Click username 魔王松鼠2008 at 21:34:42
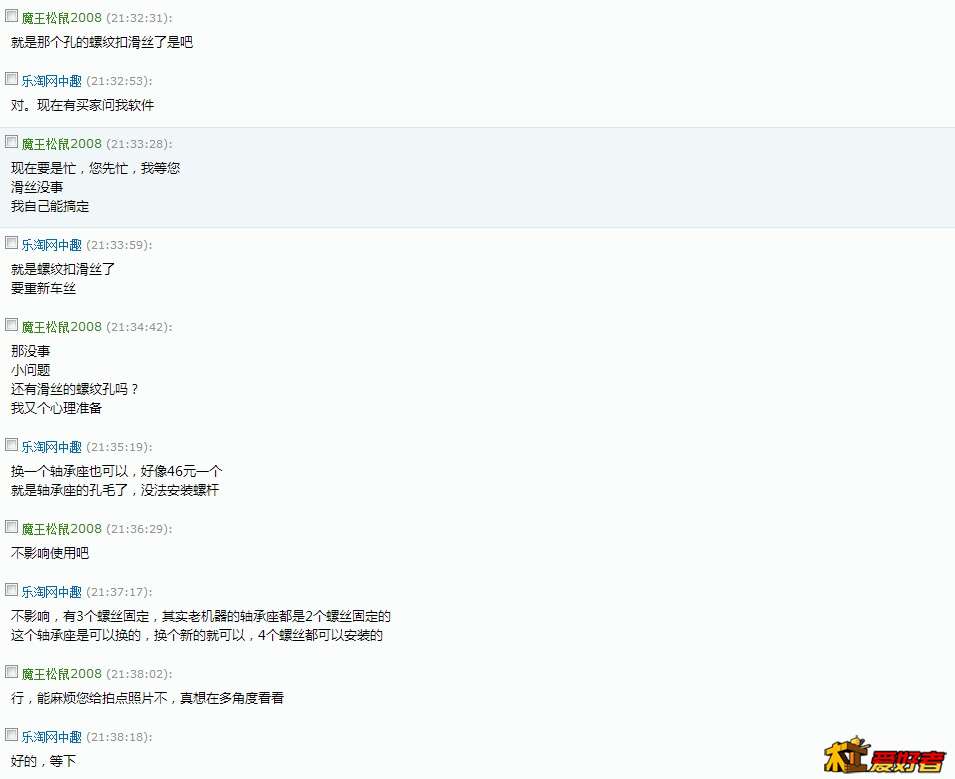This screenshot has width=955, height=779. (62, 327)
